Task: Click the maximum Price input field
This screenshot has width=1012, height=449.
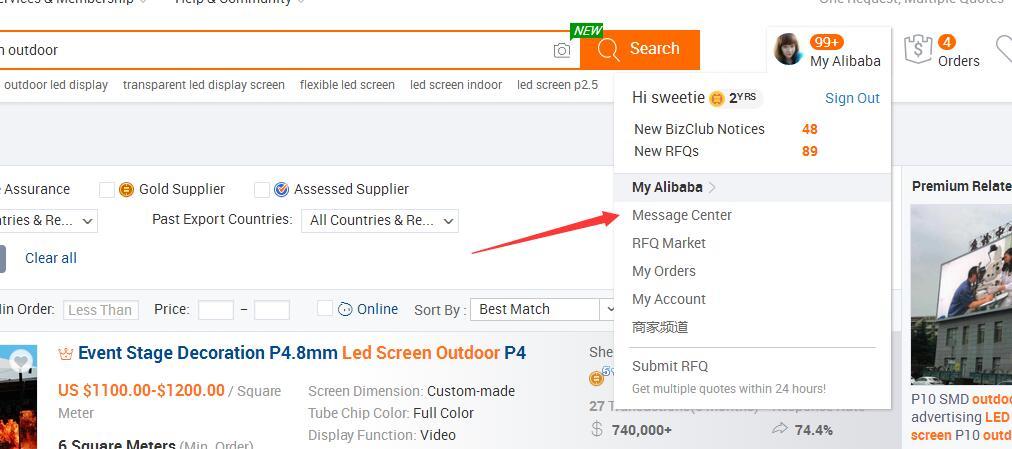Action: pyautogui.click(x=272, y=310)
